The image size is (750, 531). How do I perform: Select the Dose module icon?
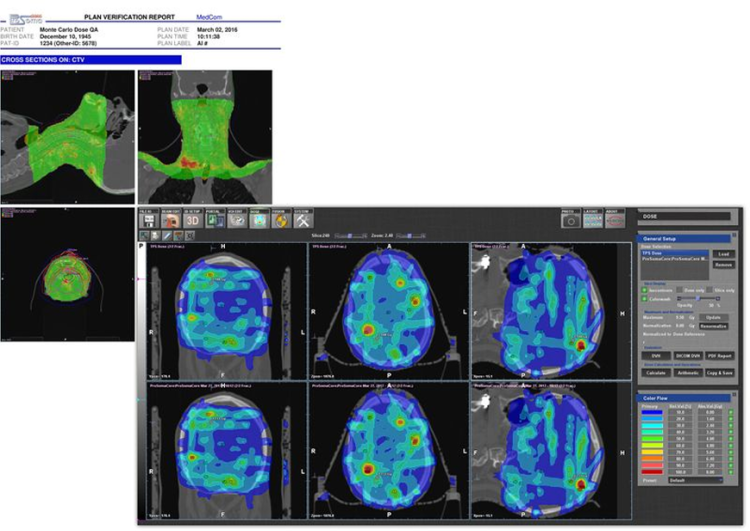[x=259, y=221]
